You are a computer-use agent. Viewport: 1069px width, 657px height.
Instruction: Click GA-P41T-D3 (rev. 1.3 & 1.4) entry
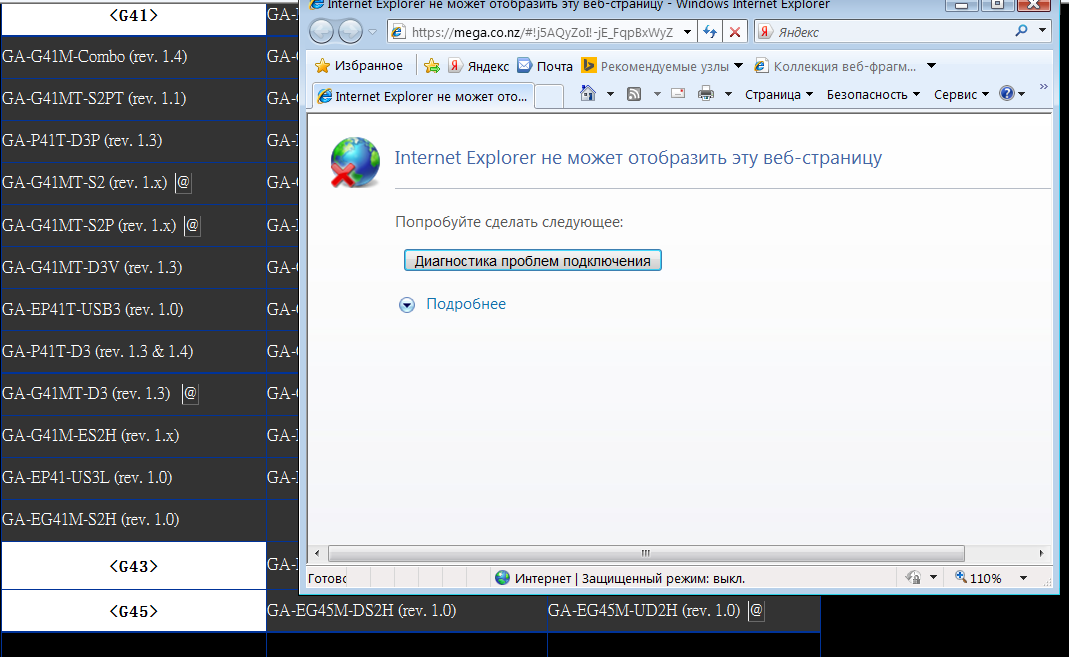tap(97, 352)
